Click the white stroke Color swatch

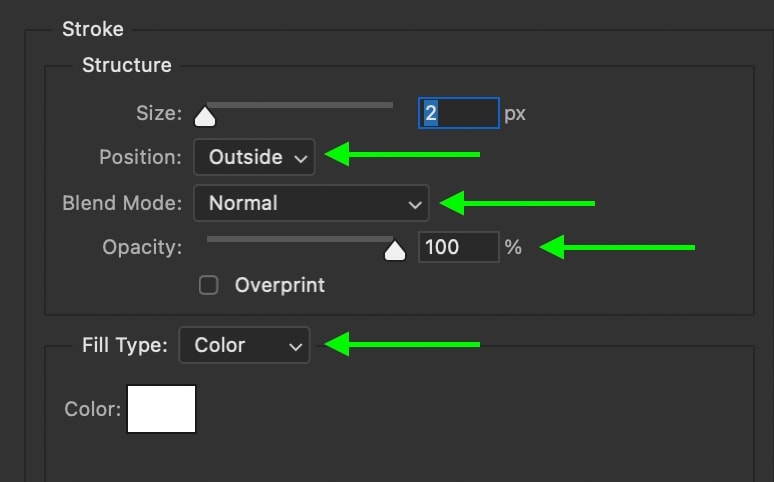pyautogui.click(x=161, y=409)
